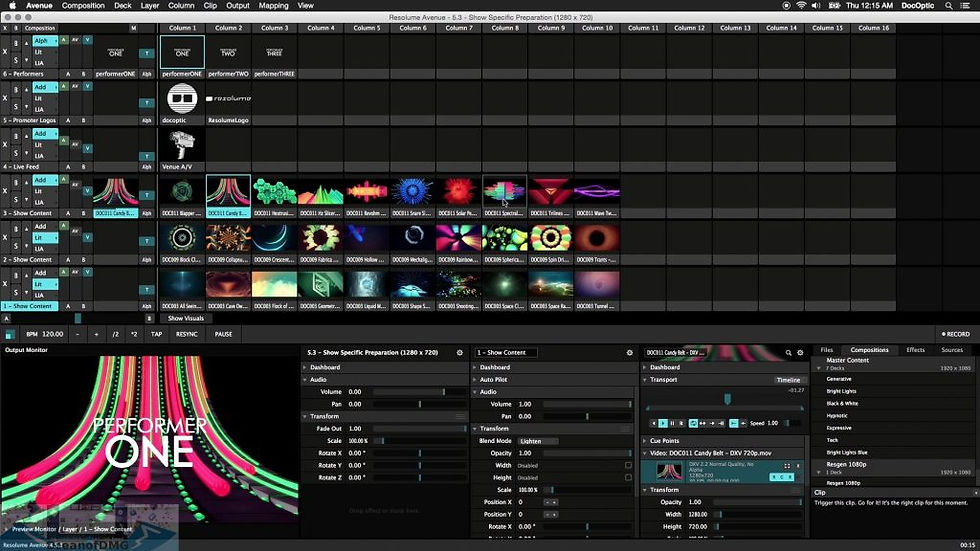980x551 pixels.
Task: Click composition X eject-all button in header
Action: [x=5, y=28]
